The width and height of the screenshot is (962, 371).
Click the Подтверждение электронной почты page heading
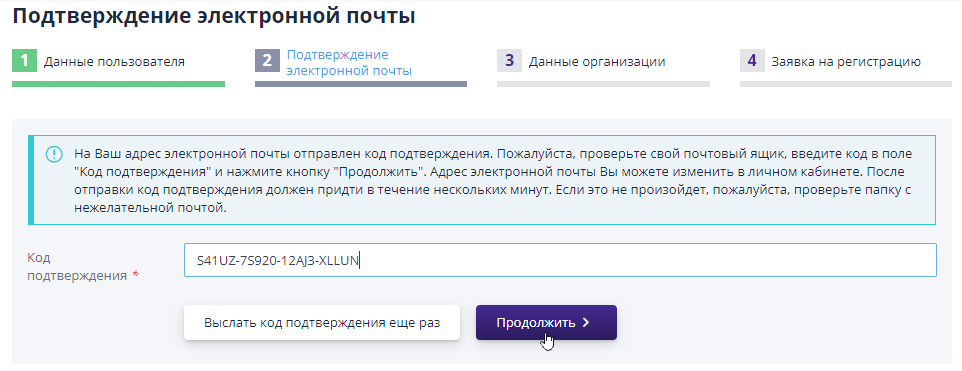[x=214, y=16]
